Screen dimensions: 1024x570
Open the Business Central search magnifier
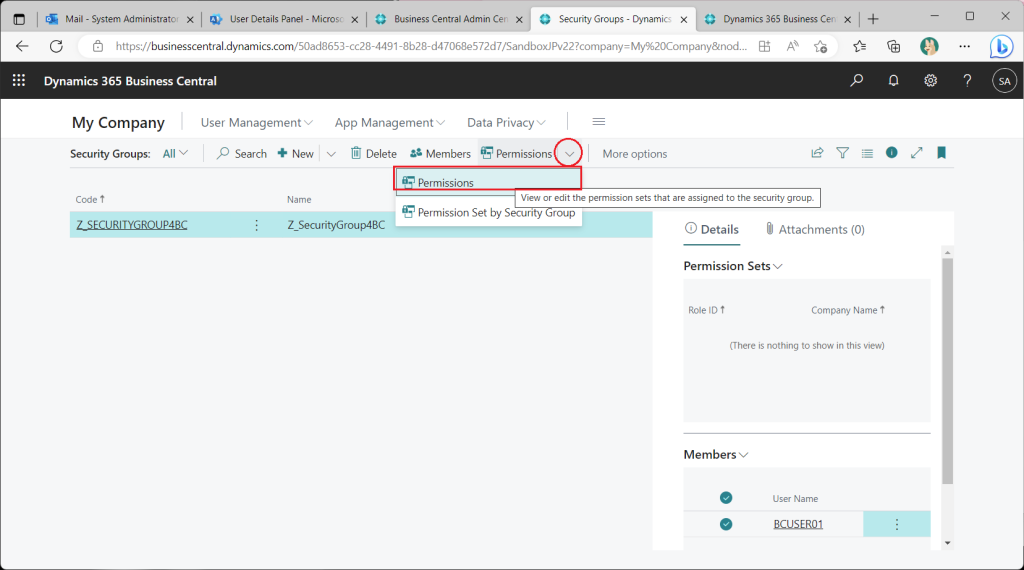click(856, 80)
